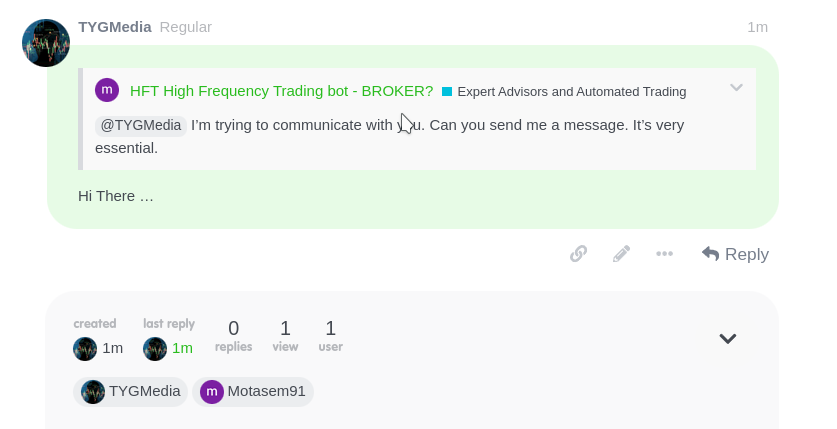837x429 pixels.
Task: Click the last reply avatar icon
Action: click(155, 349)
